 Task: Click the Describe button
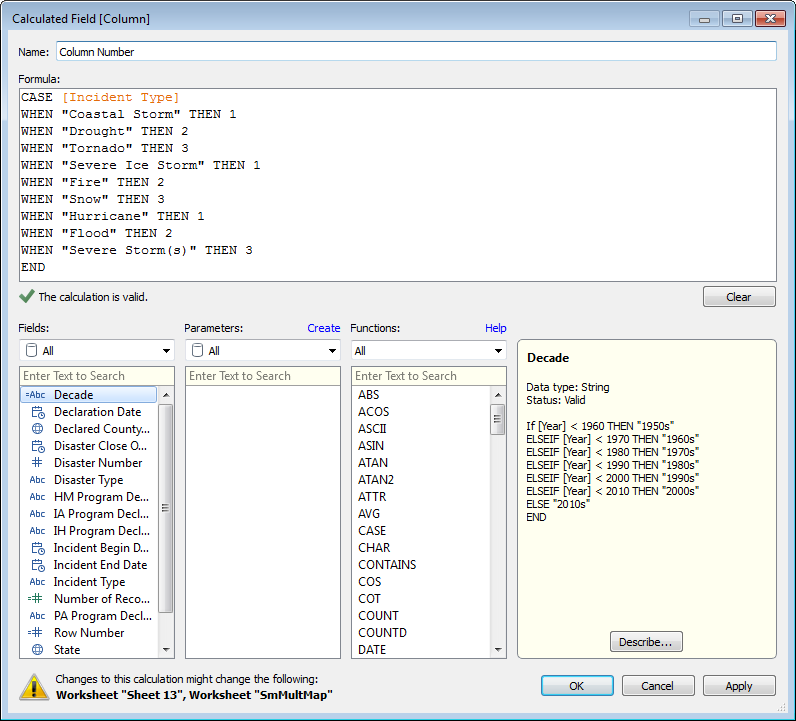click(x=646, y=641)
